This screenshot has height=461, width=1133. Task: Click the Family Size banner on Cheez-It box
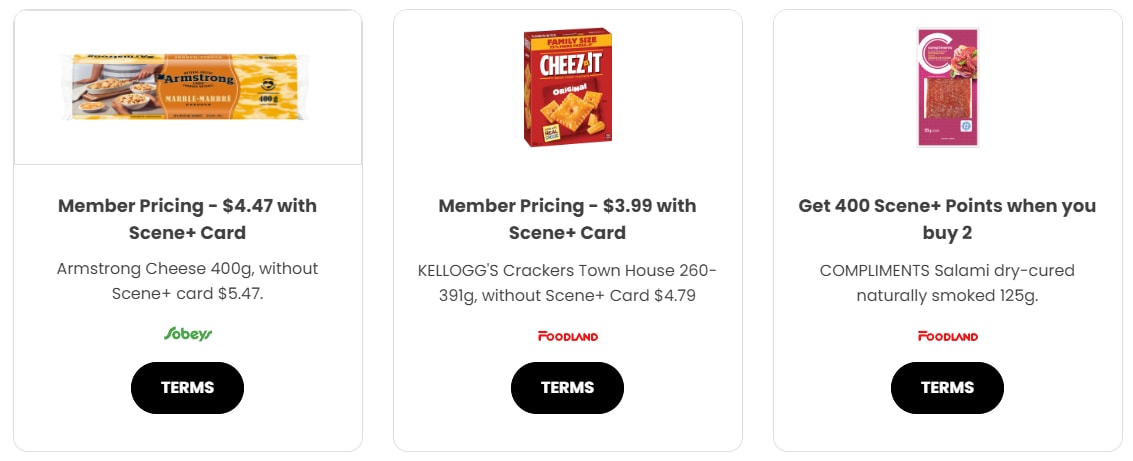pos(567,41)
